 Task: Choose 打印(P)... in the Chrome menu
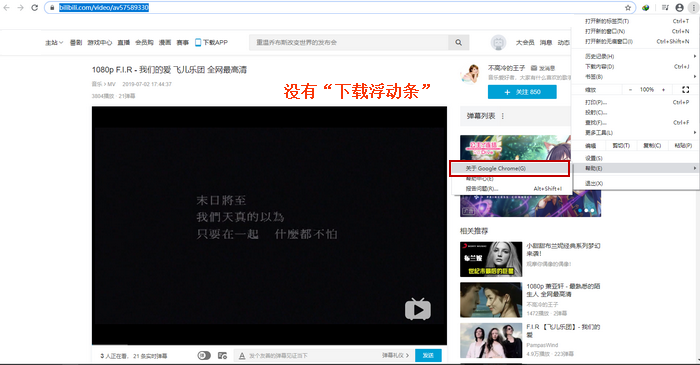coord(635,102)
